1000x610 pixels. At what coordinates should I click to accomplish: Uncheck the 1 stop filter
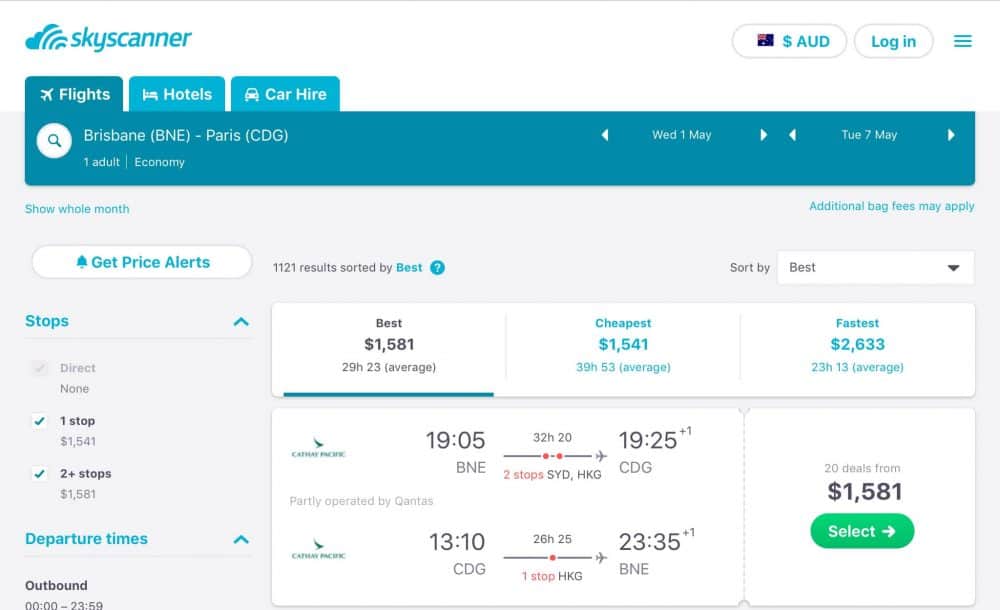40,421
